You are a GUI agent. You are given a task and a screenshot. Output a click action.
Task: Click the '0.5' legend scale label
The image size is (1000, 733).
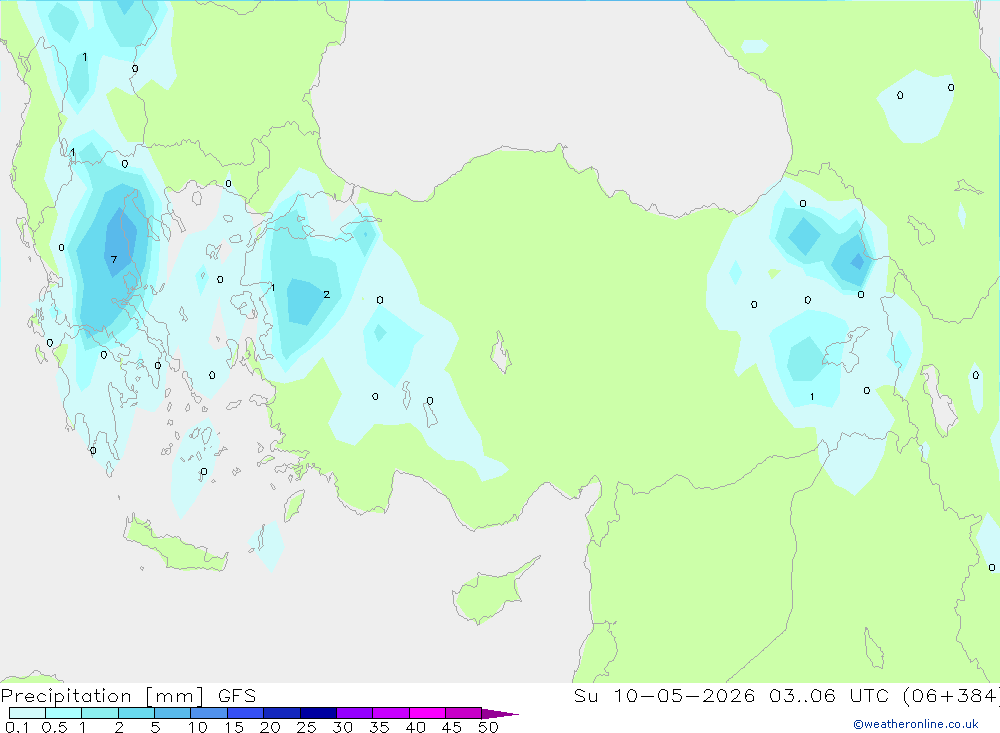point(54,727)
